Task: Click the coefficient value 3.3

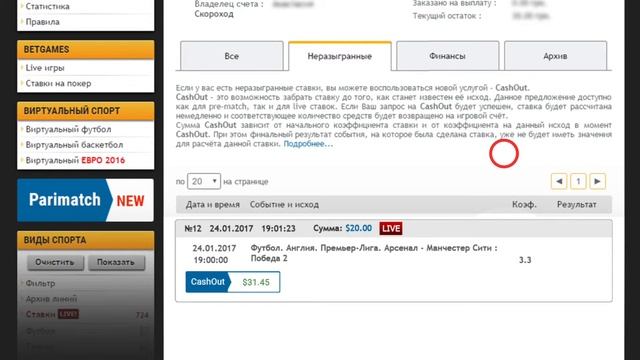Action: tap(525, 260)
